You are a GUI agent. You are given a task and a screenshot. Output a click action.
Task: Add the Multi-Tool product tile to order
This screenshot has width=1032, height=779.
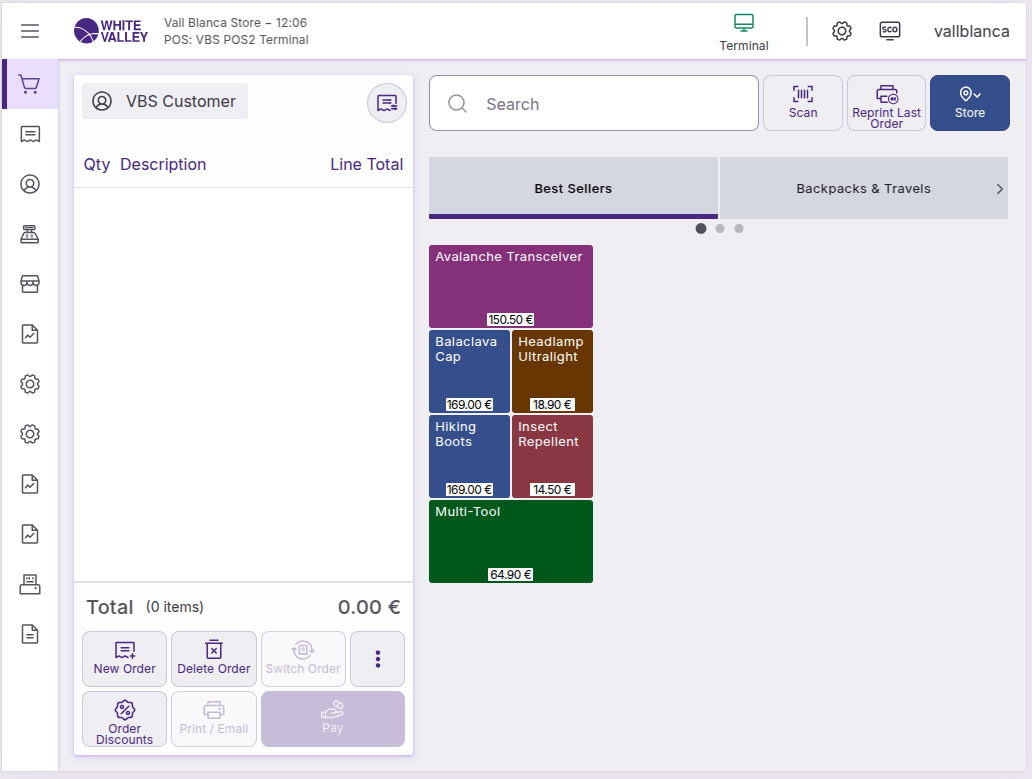tap(510, 541)
